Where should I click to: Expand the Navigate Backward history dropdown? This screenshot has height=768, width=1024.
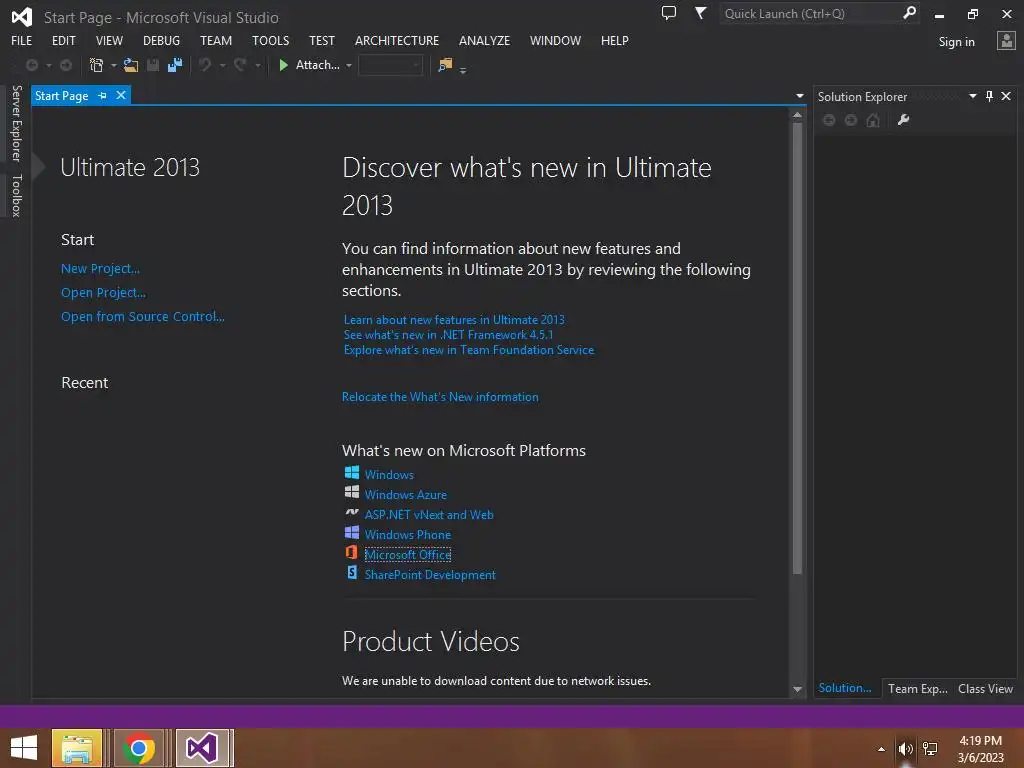click(x=48, y=65)
